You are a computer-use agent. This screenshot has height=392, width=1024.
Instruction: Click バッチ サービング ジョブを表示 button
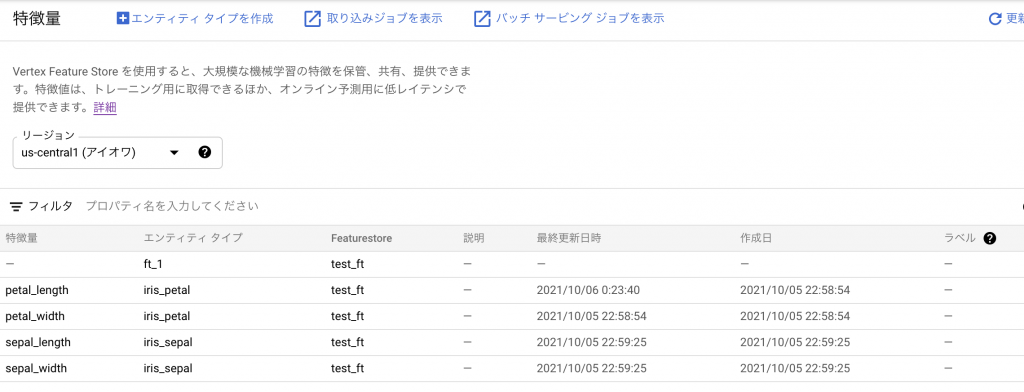[569, 18]
